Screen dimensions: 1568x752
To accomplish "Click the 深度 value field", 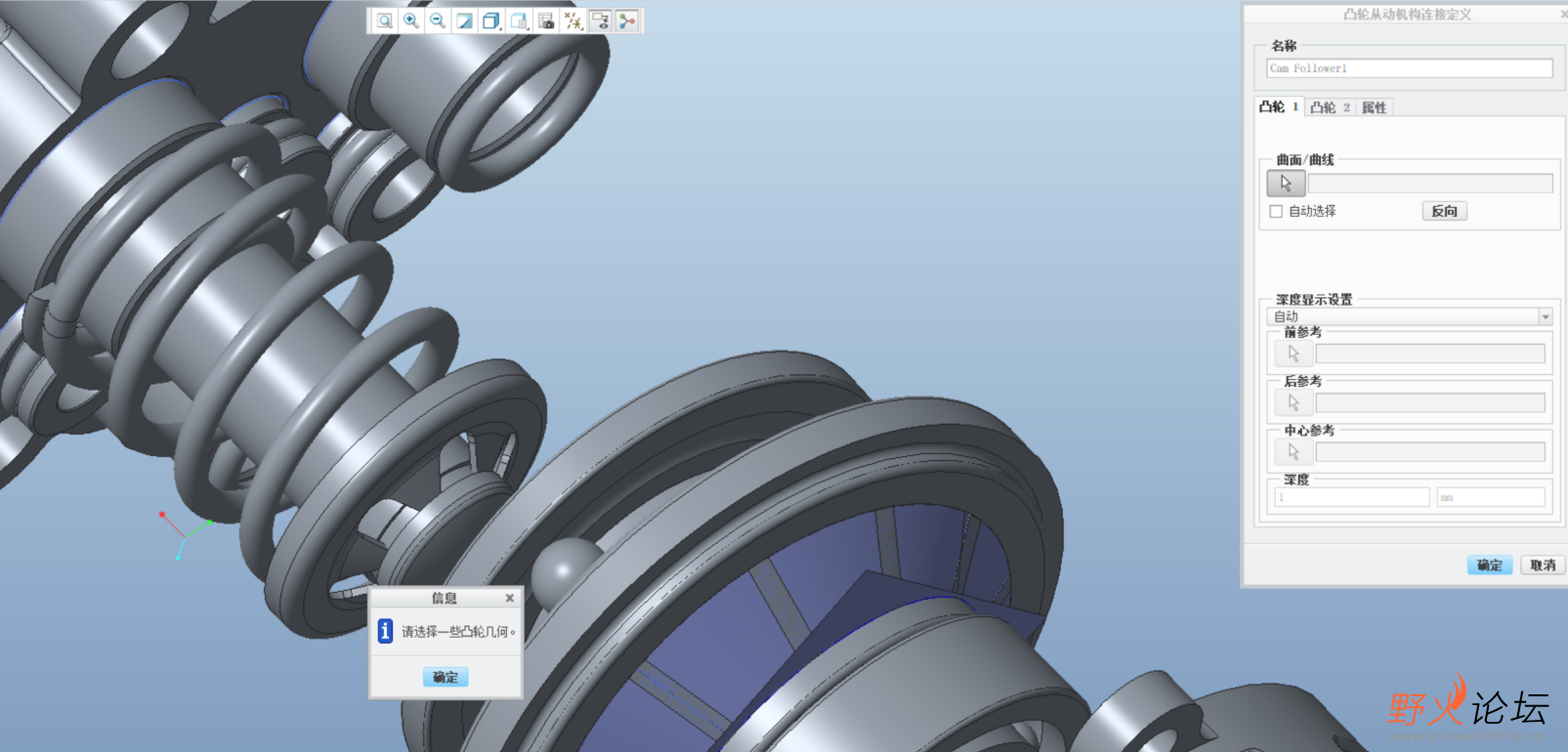I will click(x=1352, y=497).
